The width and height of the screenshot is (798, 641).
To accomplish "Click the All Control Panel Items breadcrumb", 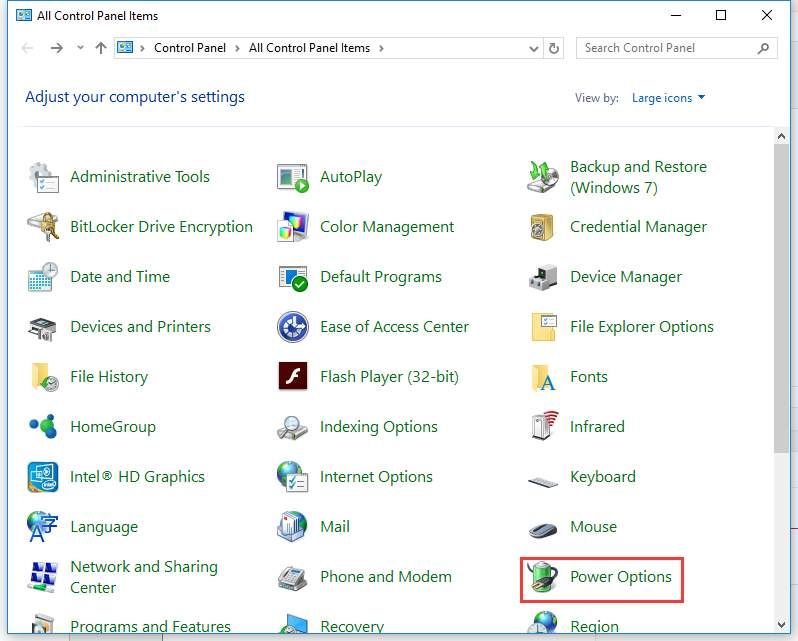I will point(309,48).
